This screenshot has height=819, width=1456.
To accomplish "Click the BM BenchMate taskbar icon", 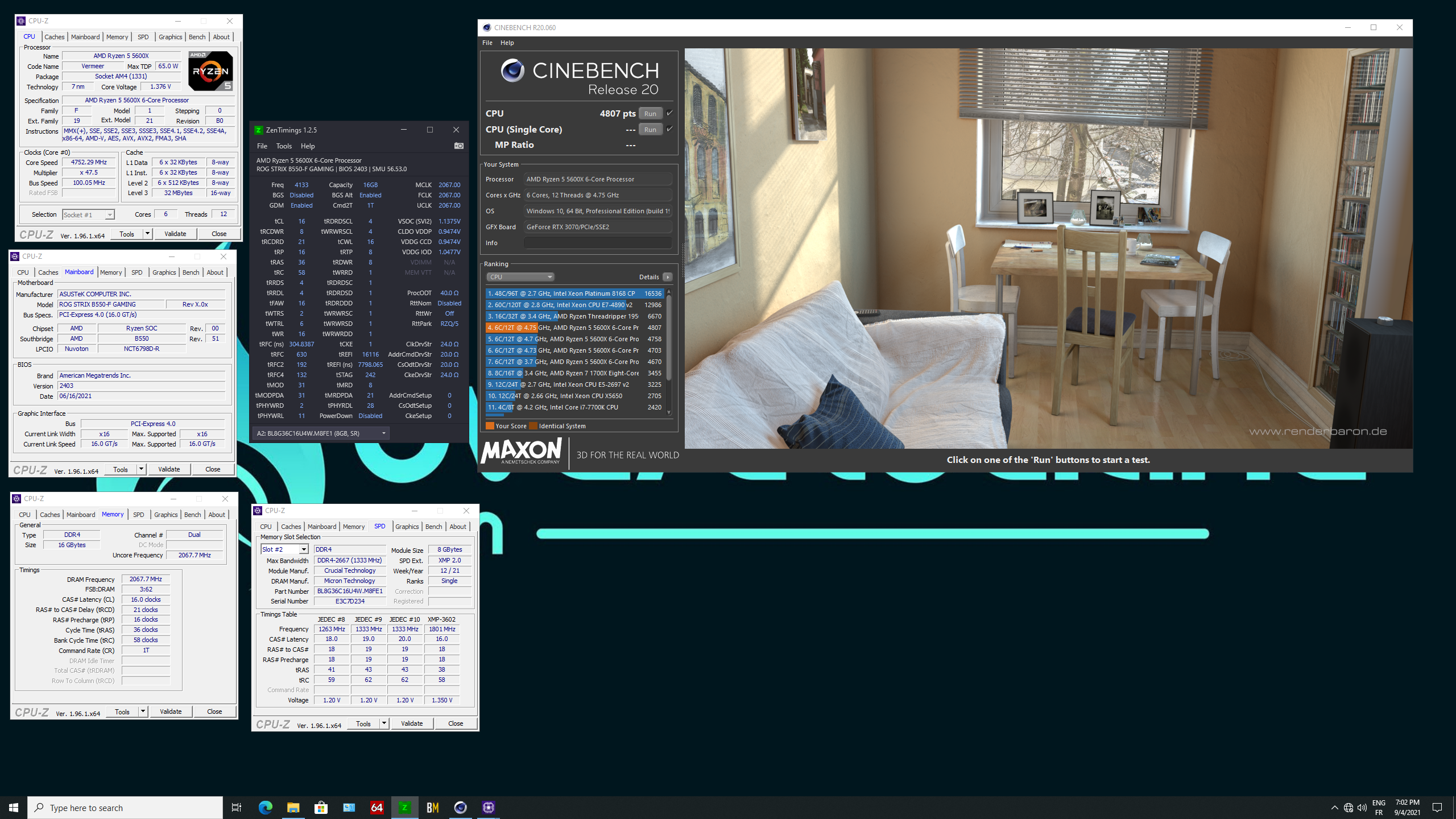I will (432, 808).
